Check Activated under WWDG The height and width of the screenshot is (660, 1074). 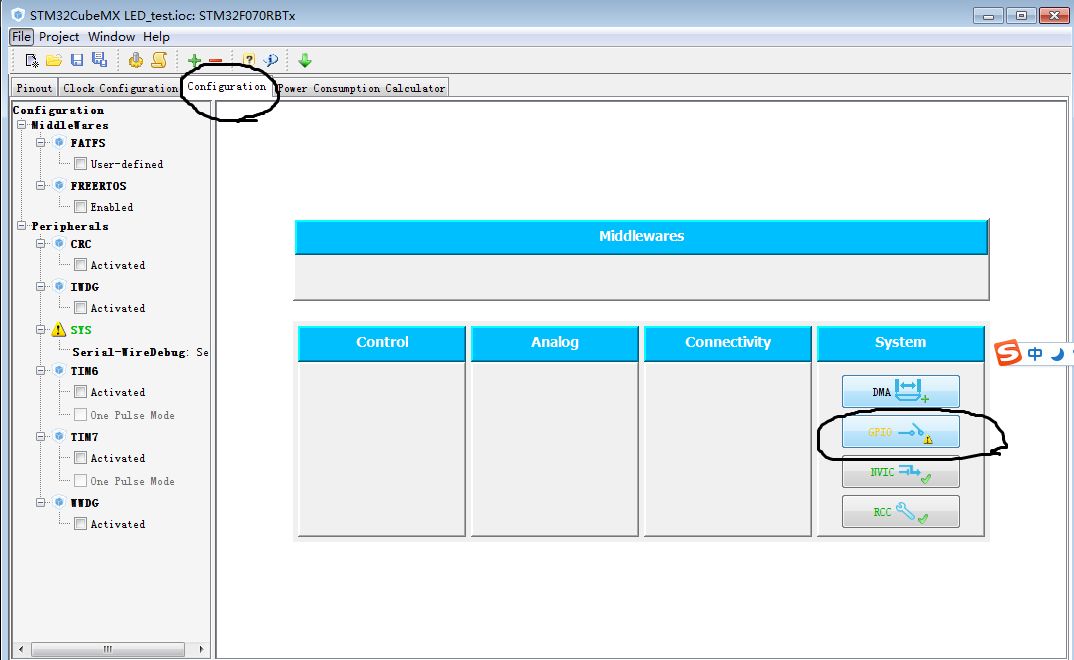tap(80, 524)
